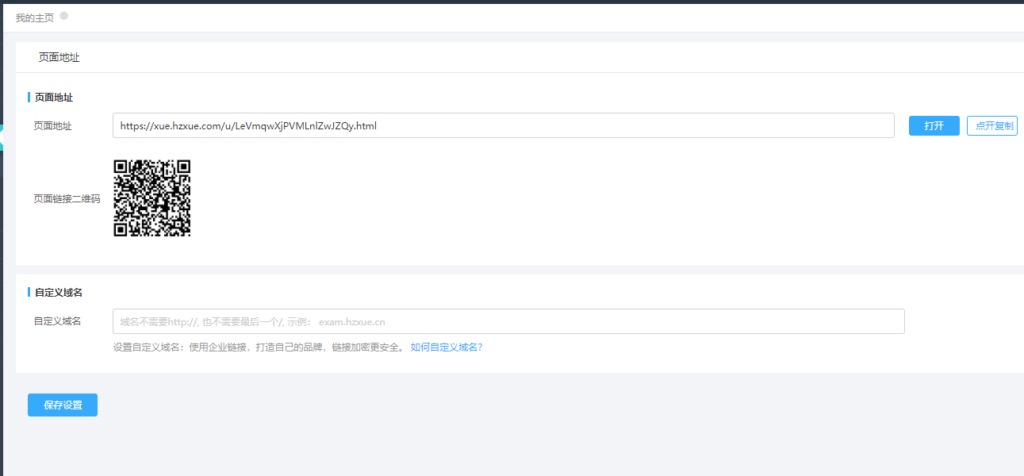This screenshot has width=1024, height=476.
Task: Click the 打开 button
Action: click(x=934, y=126)
